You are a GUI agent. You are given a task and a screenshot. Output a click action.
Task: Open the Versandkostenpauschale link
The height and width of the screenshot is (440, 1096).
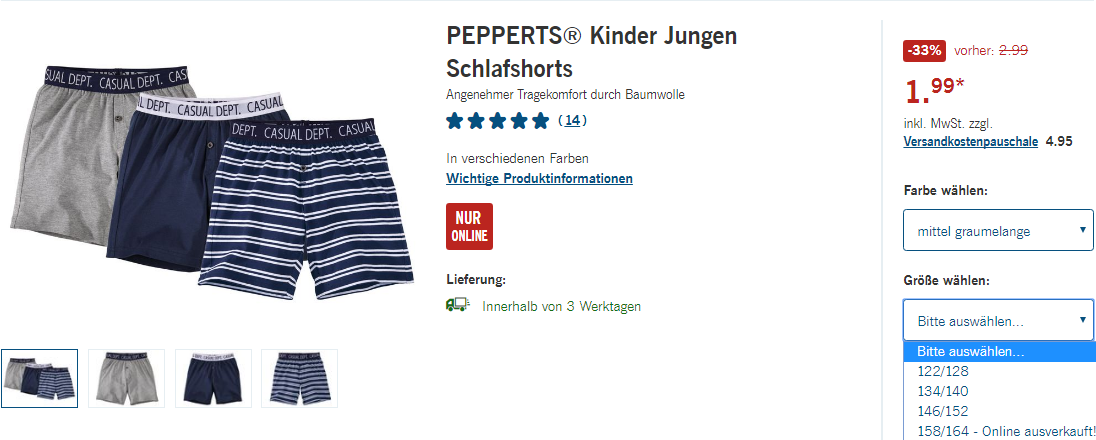point(971,141)
